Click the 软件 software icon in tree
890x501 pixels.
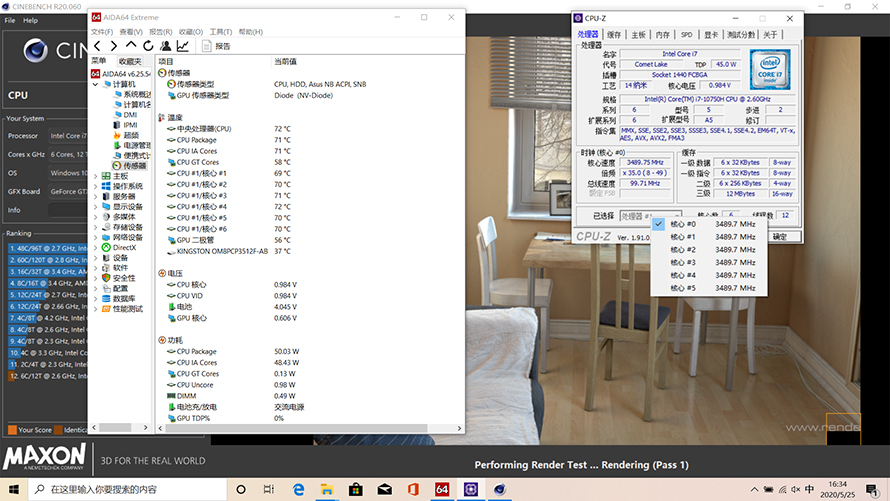coord(106,268)
